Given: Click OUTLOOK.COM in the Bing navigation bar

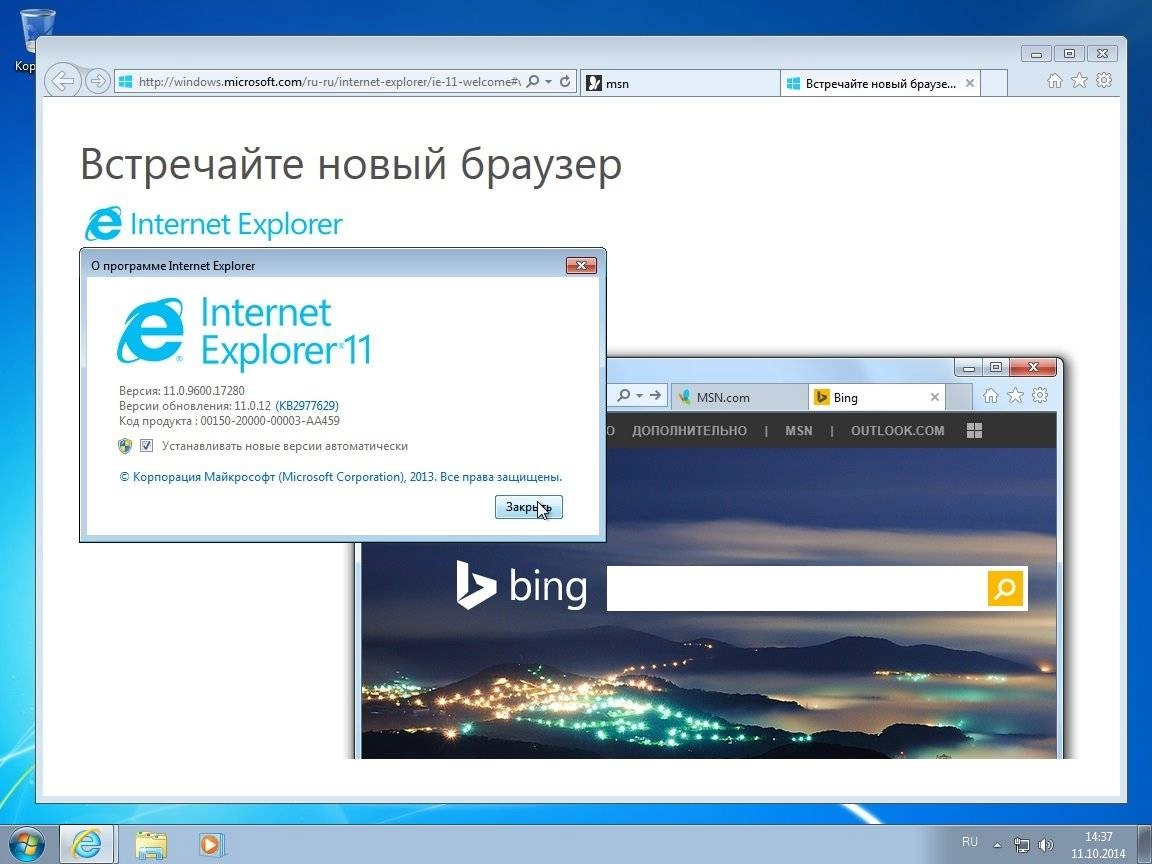Looking at the screenshot, I should [x=897, y=431].
